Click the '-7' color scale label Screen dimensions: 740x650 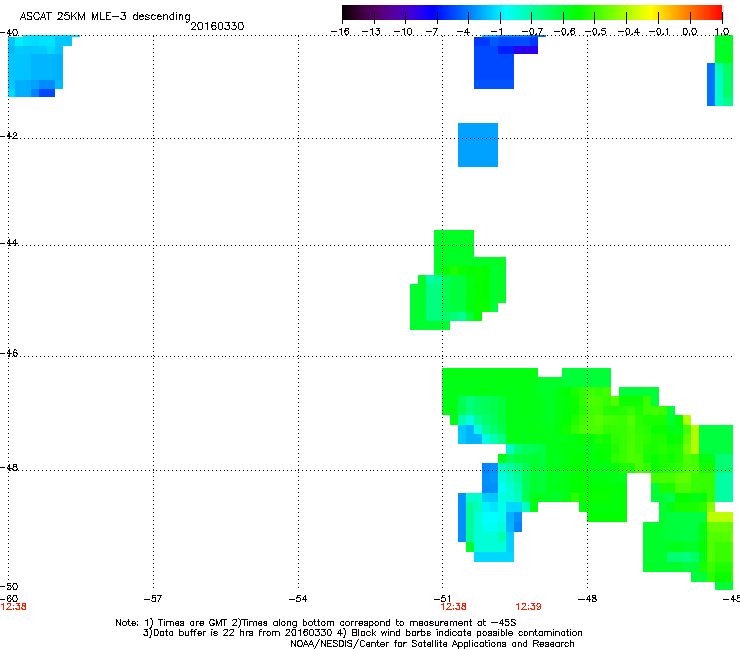click(x=432, y=32)
